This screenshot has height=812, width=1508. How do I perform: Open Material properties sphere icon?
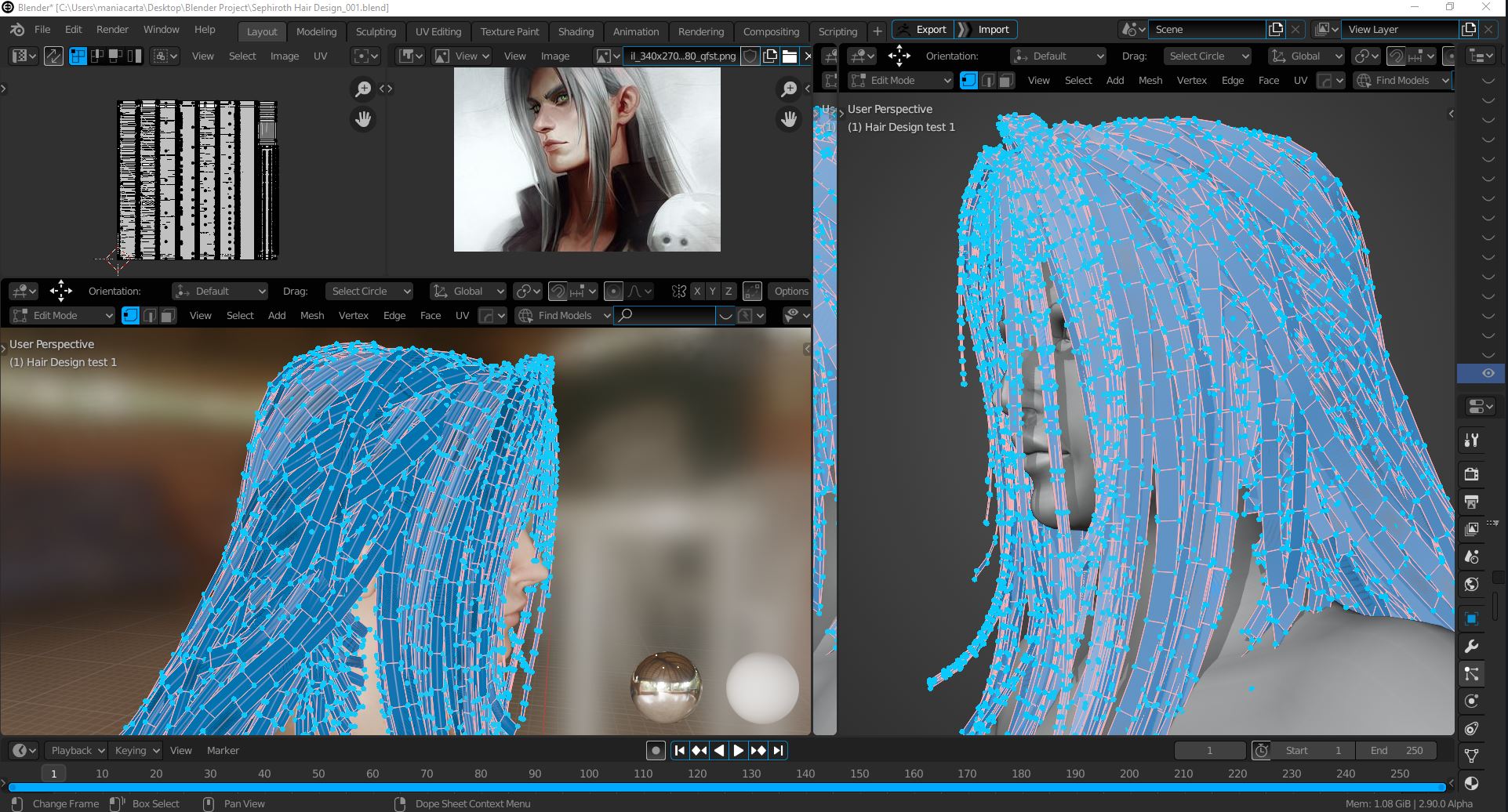tap(1471, 783)
